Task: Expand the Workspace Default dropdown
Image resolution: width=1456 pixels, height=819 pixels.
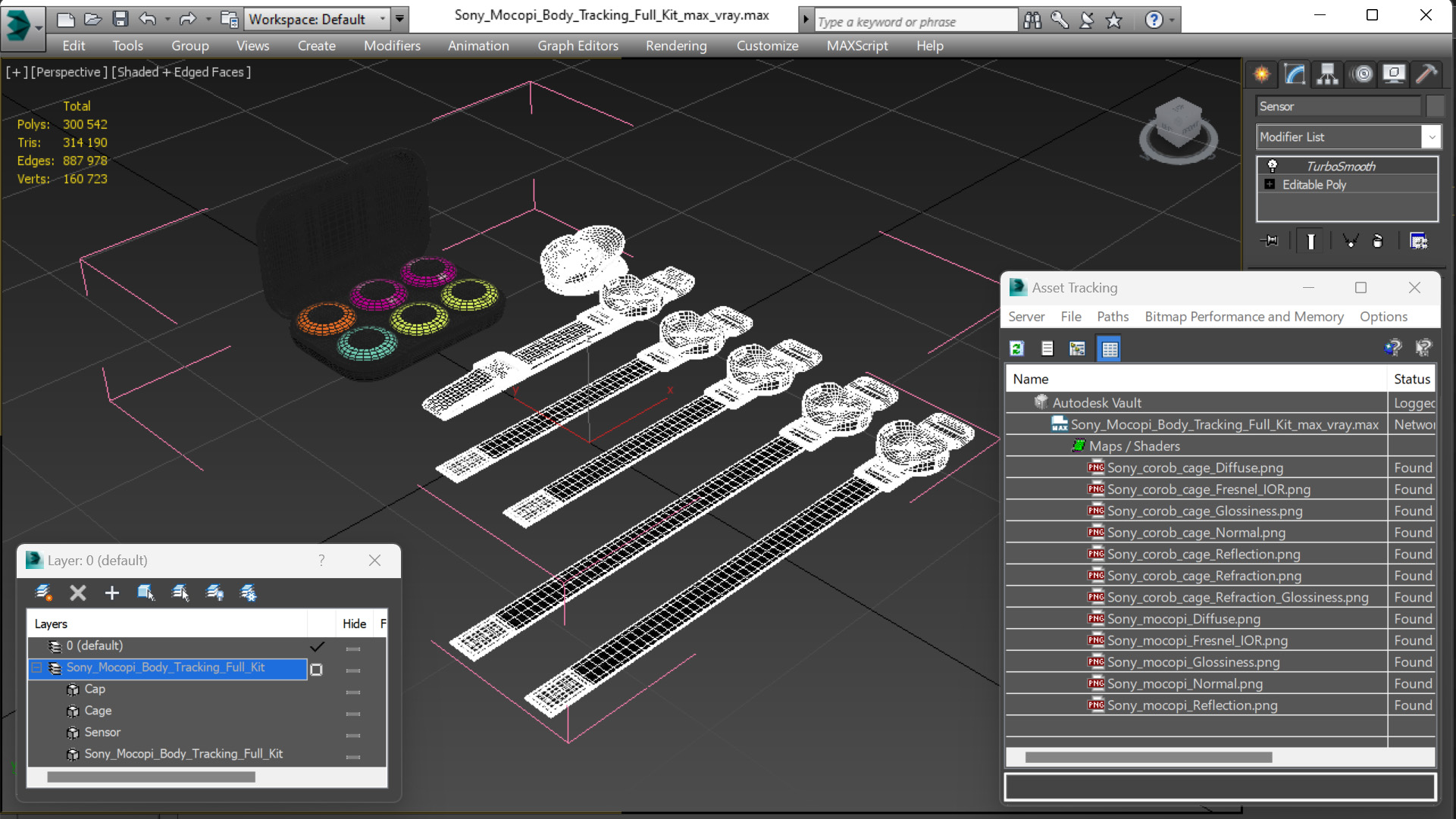Action: pos(382,19)
